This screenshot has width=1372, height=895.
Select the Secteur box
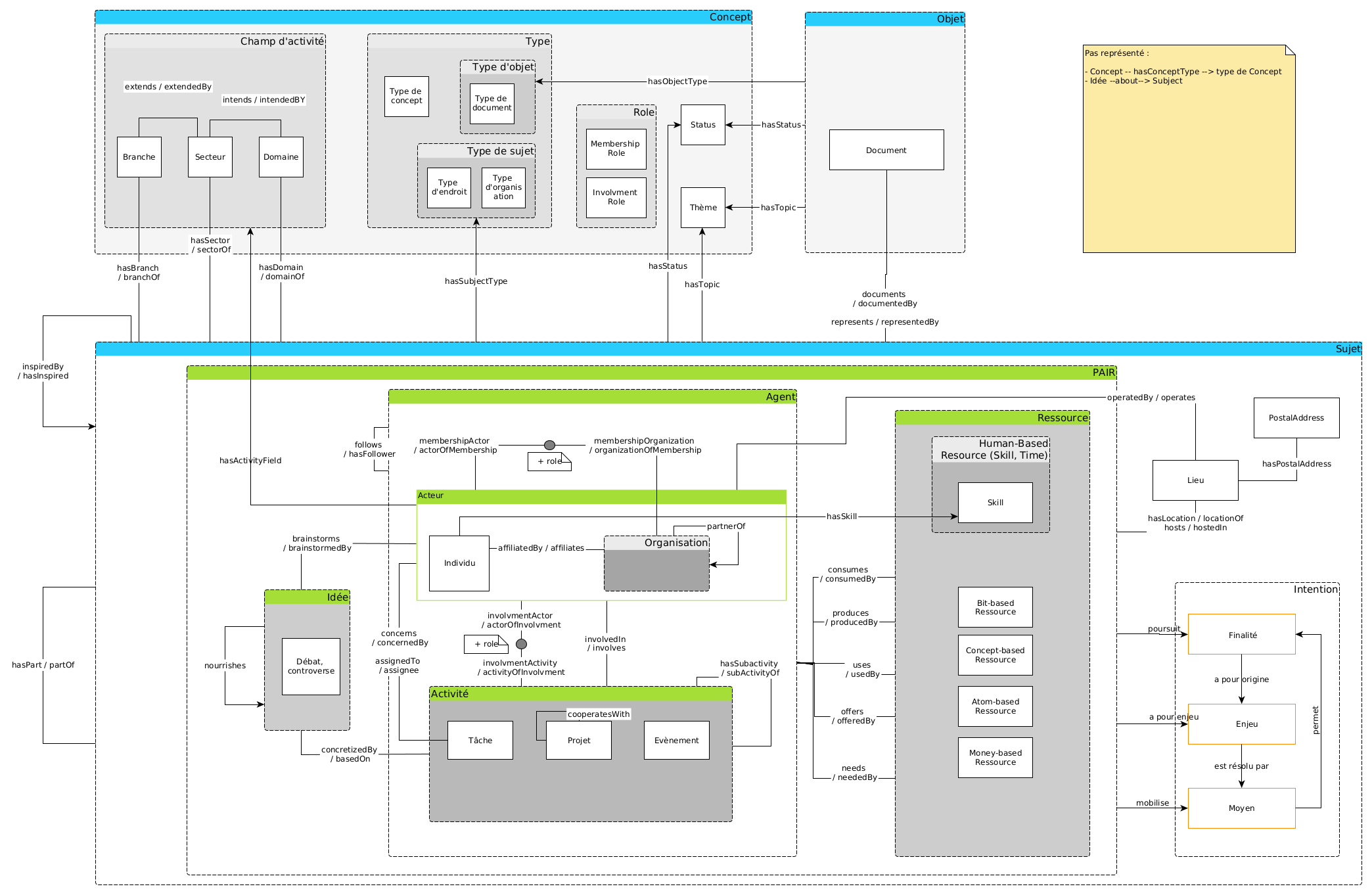pos(210,157)
